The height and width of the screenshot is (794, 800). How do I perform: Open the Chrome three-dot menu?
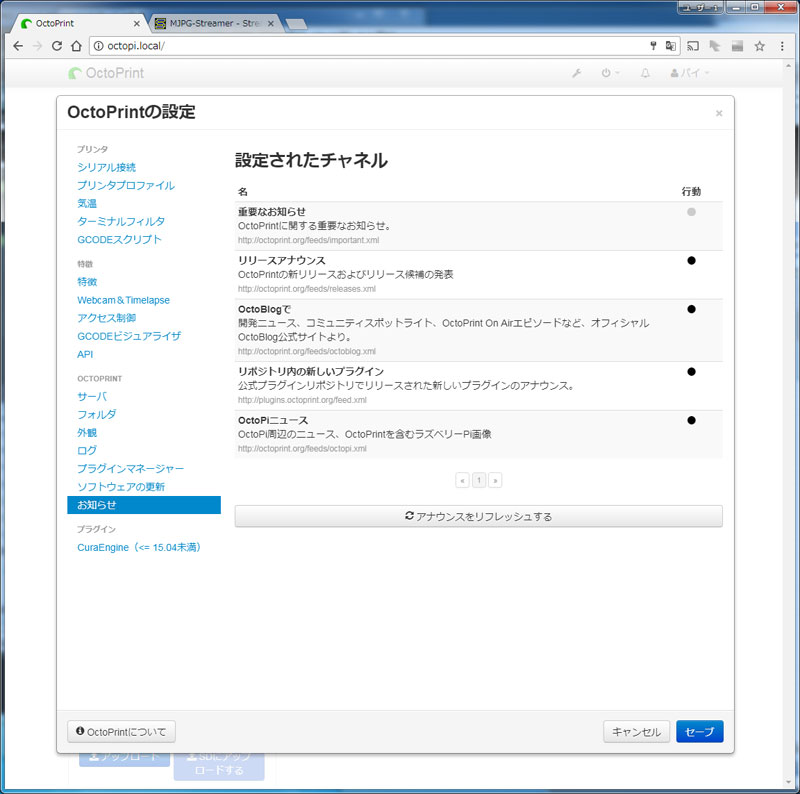(x=782, y=46)
